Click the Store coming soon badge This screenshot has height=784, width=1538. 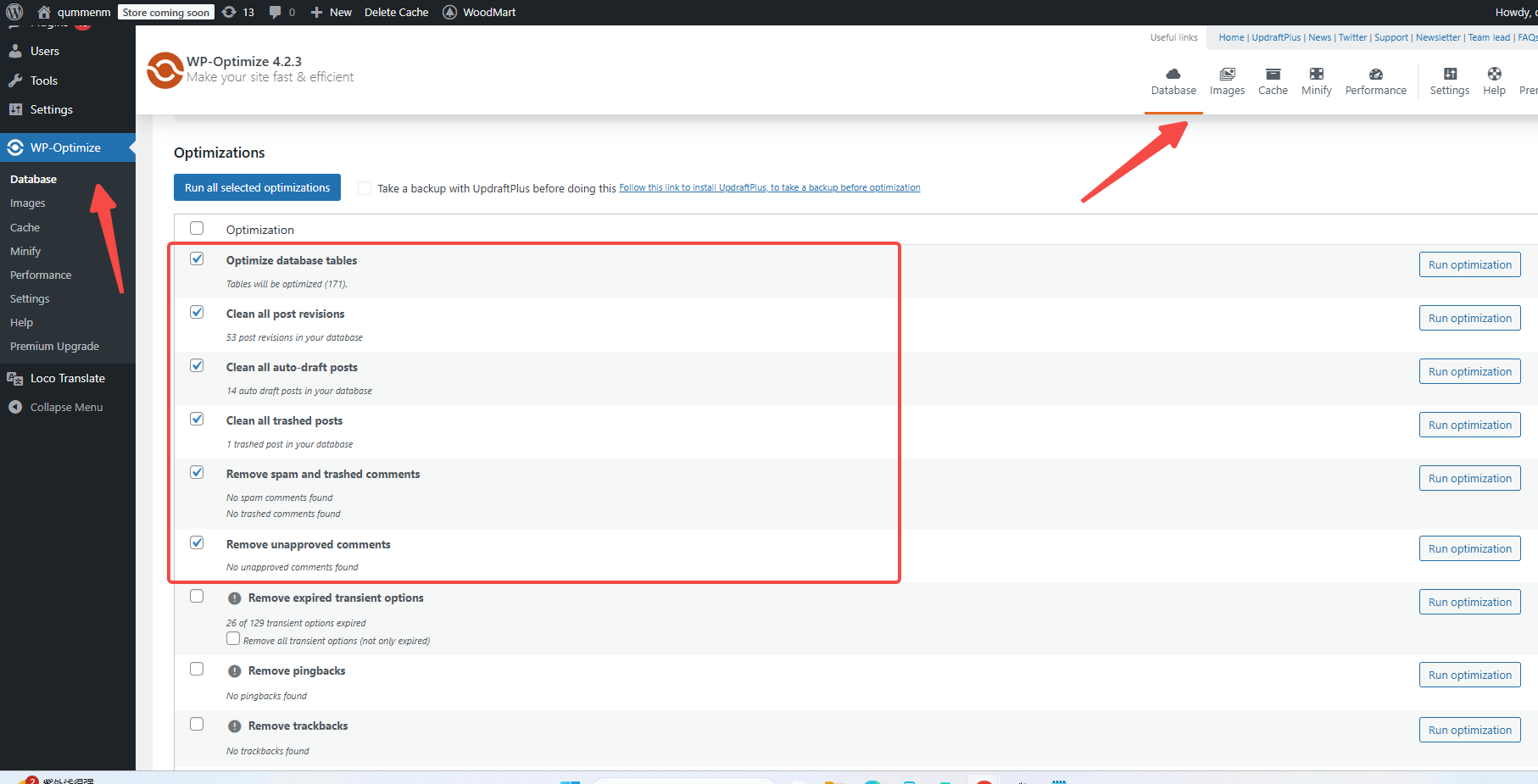(165, 12)
